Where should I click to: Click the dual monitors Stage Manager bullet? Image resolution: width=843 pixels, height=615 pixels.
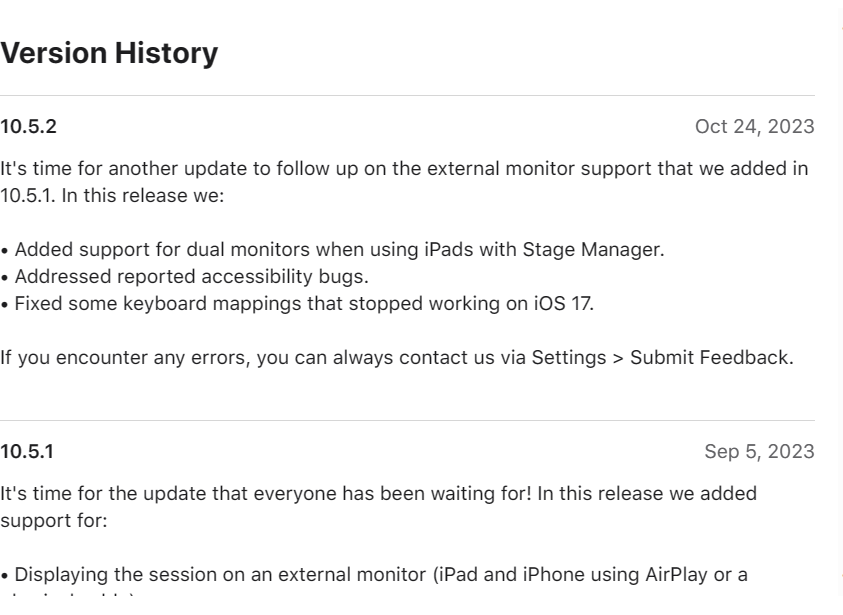coord(333,250)
